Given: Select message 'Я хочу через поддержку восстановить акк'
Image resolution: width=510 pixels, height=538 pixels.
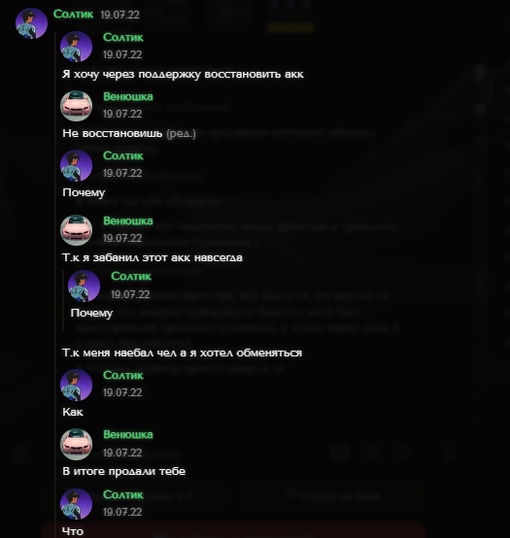Looking at the screenshot, I should coord(183,74).
